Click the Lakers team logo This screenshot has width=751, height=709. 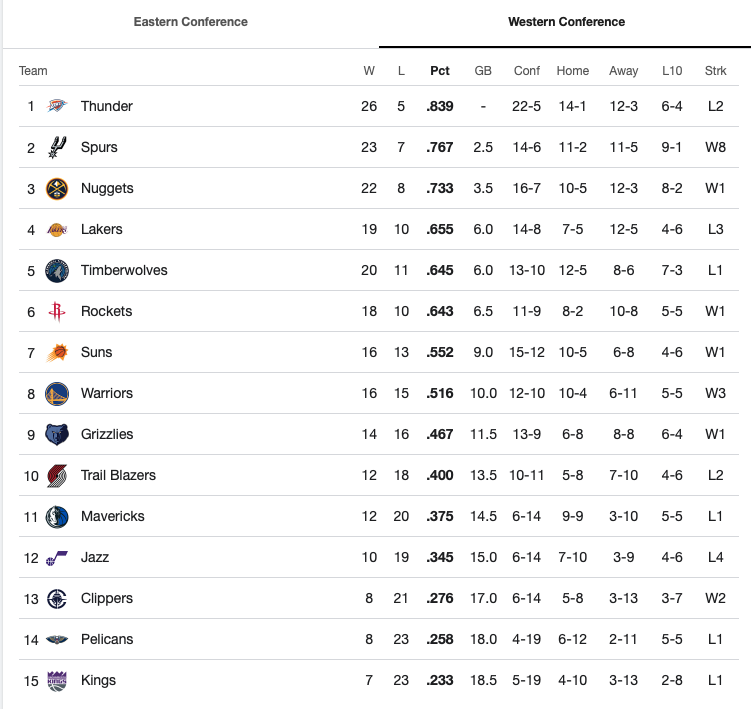click(57, 229)
